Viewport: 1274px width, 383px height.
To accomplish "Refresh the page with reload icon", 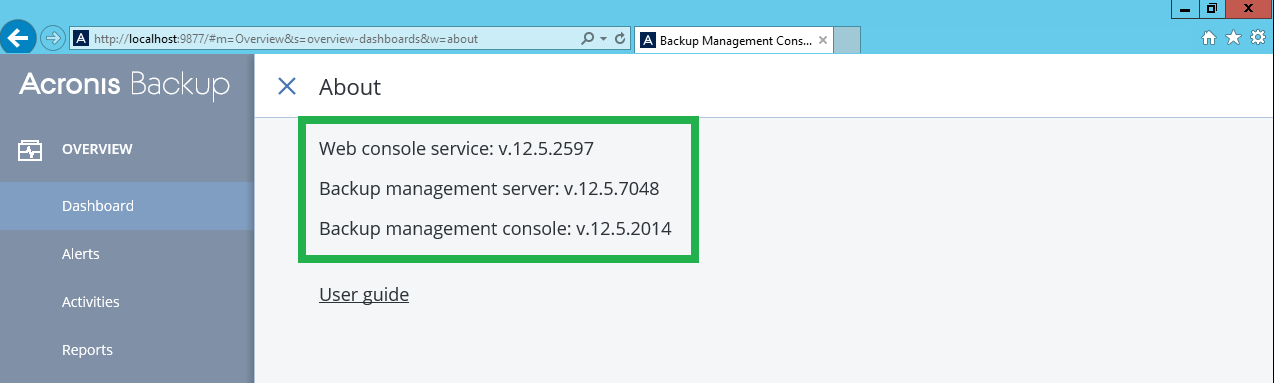I will pos(620,39).
